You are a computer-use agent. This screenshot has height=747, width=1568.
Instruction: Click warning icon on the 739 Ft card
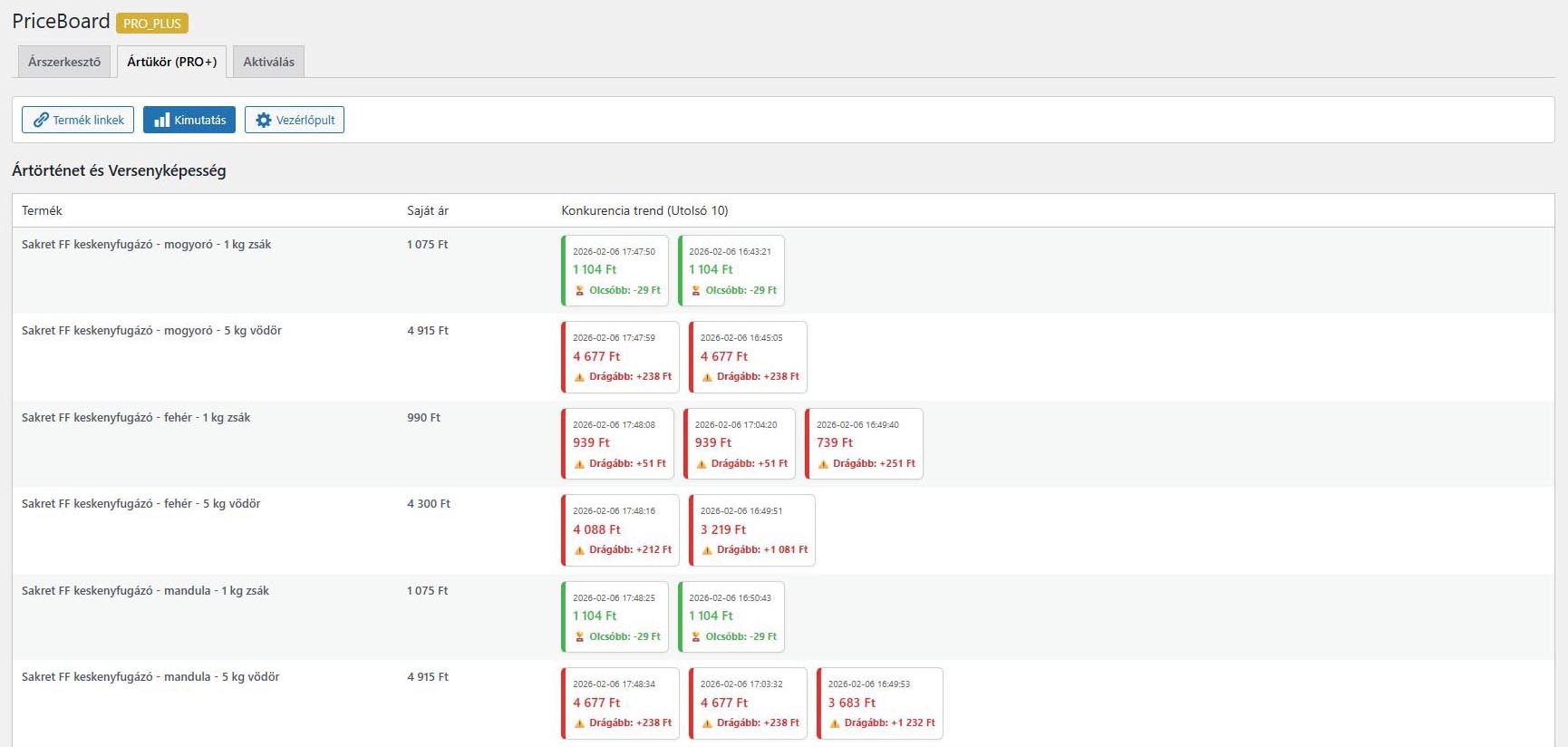click(x=823, y=464)
